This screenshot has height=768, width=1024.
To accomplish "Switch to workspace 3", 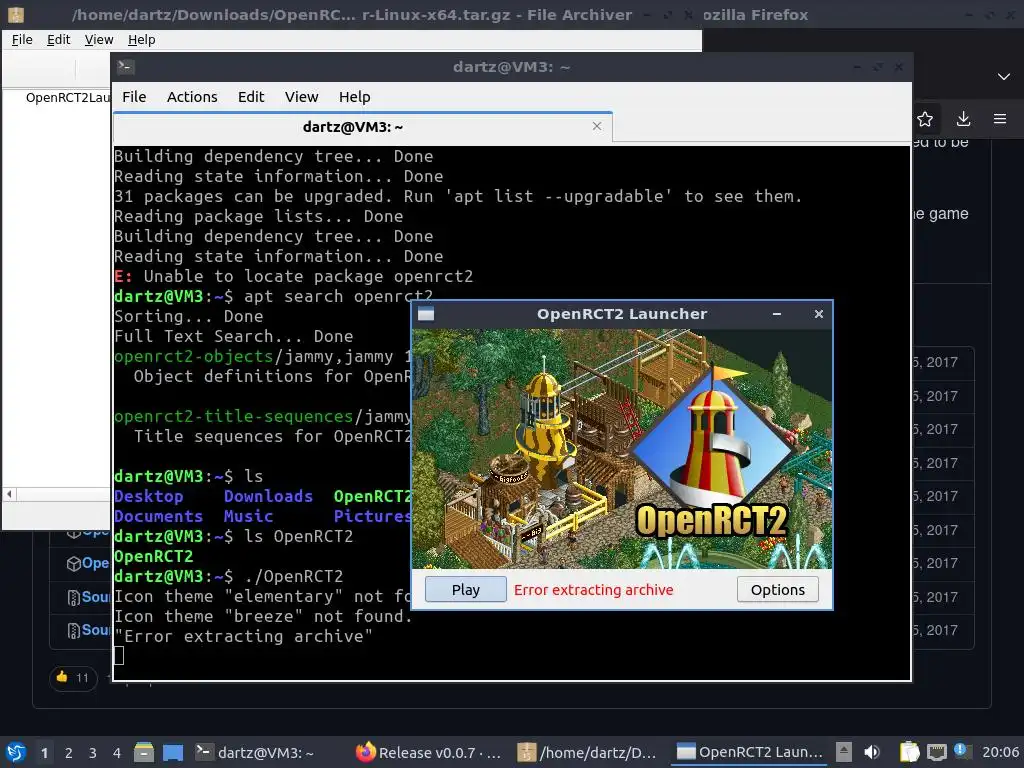I will 93,753.
